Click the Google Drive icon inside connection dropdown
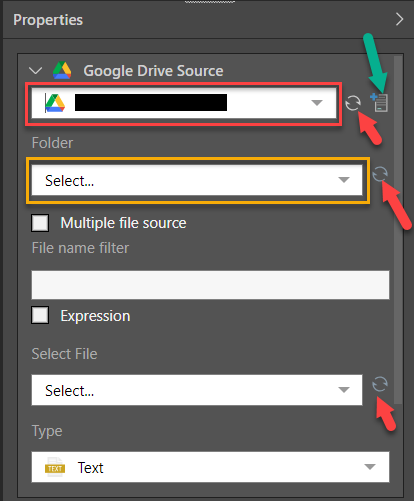Viewport: 414px width, 501px height. click(x=55, y=103)
